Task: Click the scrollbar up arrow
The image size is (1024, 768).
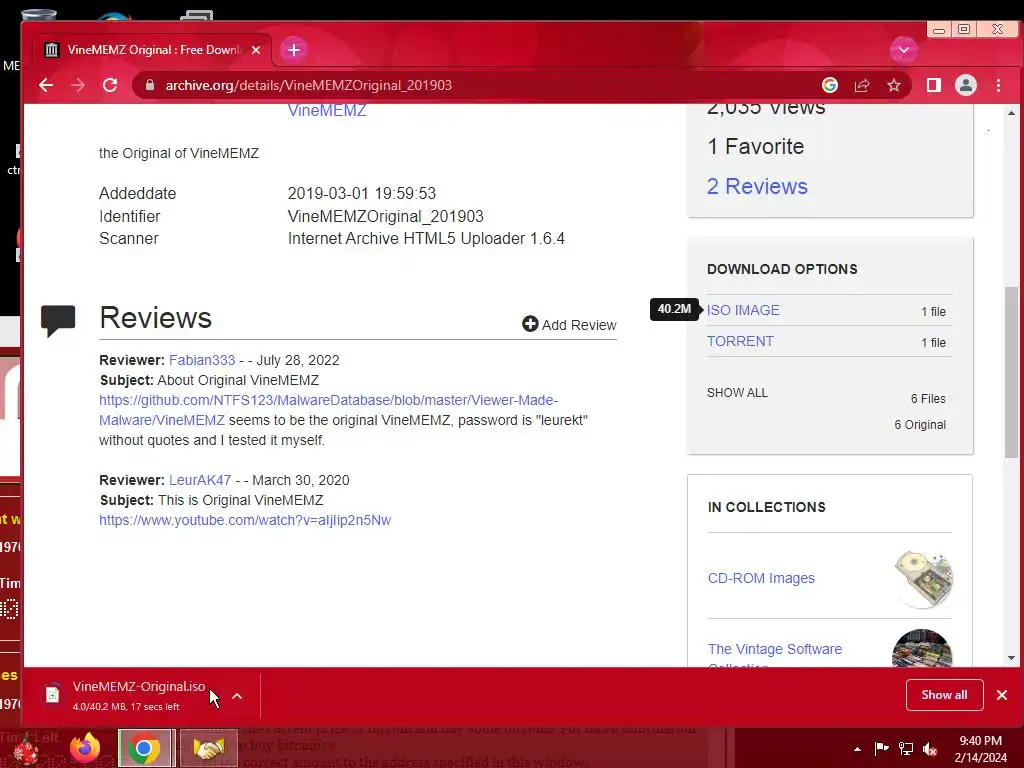Action: click(x=1011, y=113)
